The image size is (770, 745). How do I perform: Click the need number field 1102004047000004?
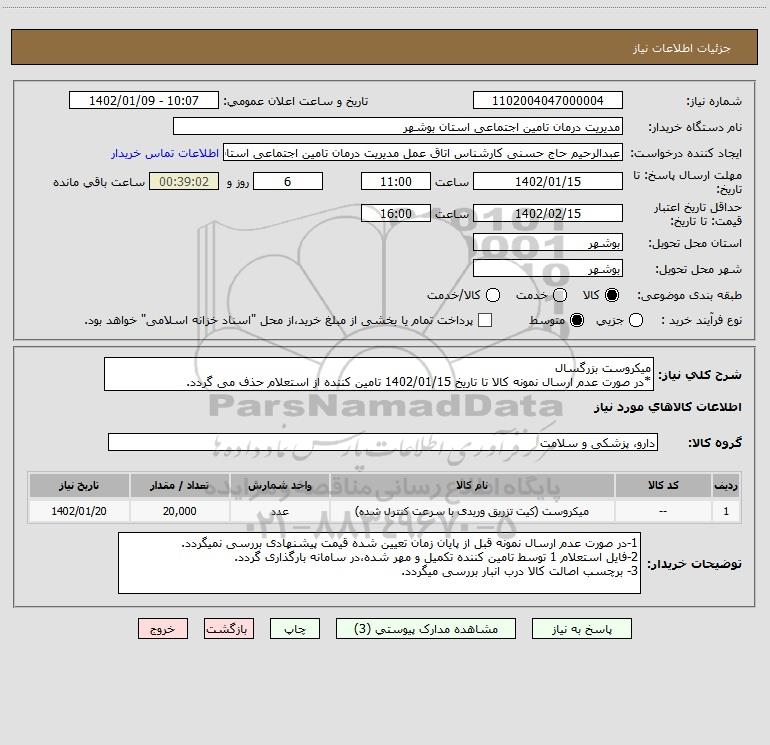548,101
